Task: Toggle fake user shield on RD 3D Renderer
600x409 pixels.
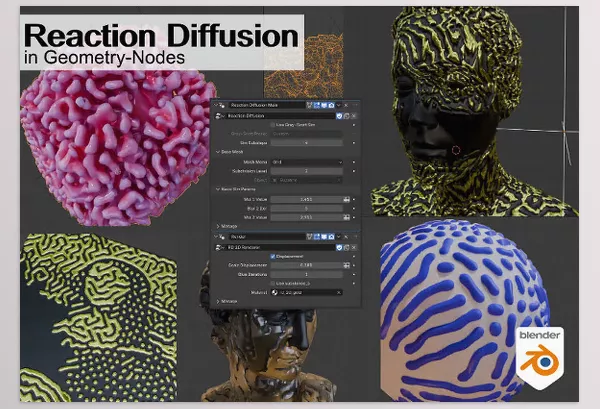Action: tap(339, 248)
